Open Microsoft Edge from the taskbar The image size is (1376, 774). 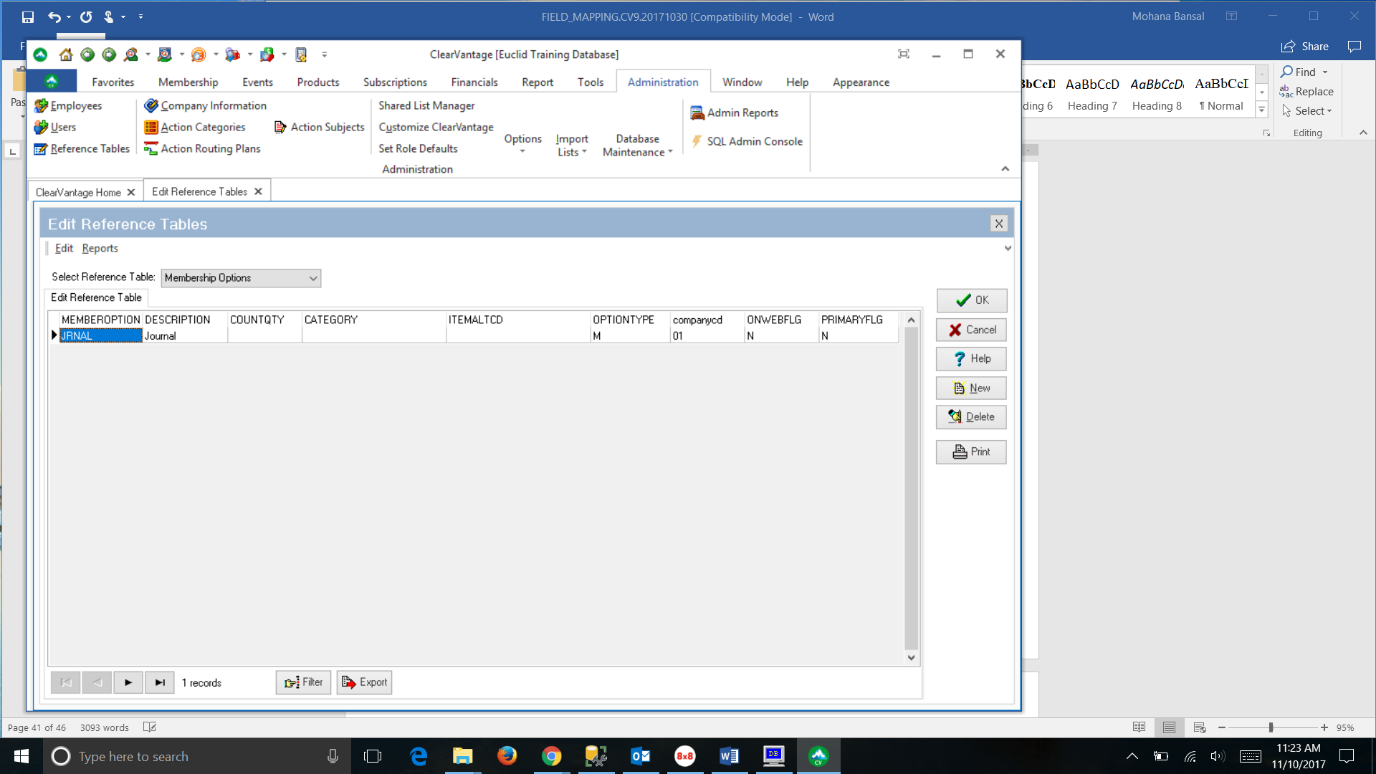coord(419,756)
